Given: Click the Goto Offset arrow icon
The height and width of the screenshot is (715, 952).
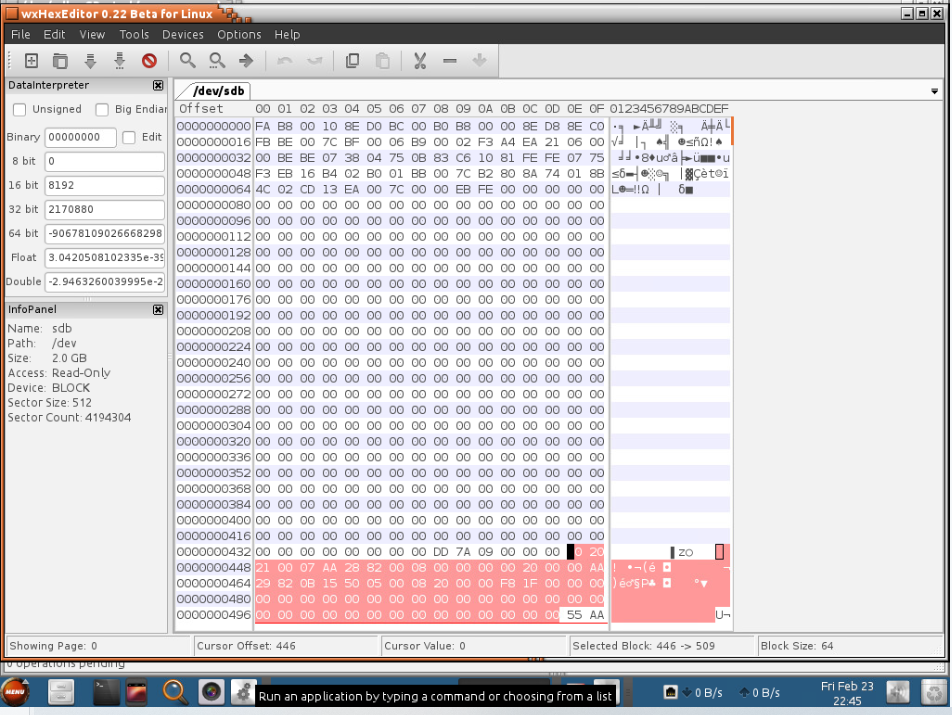Looking at the screenshot, I should pos(246,60).
